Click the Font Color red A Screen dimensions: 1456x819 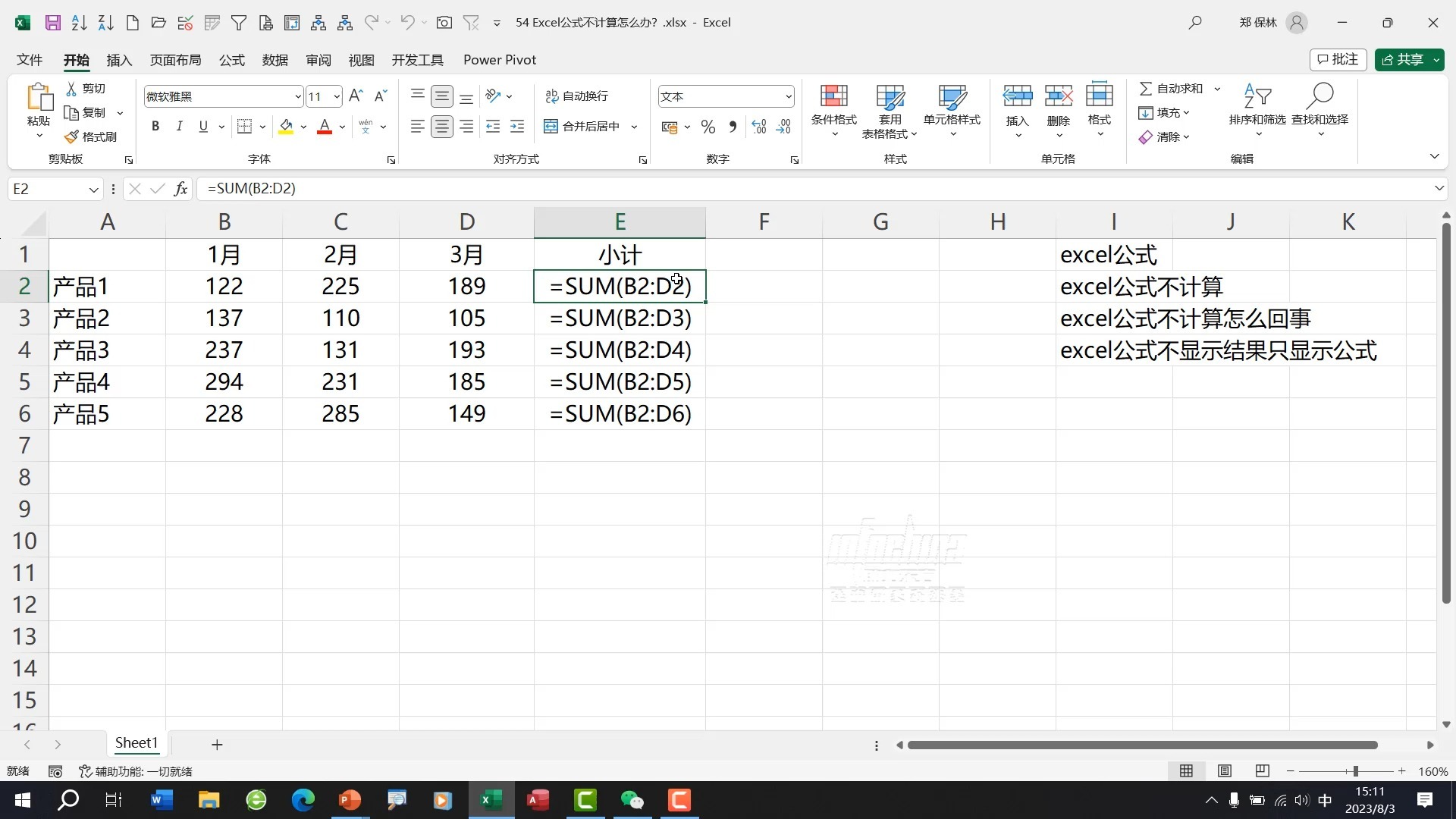coord(325,127)
